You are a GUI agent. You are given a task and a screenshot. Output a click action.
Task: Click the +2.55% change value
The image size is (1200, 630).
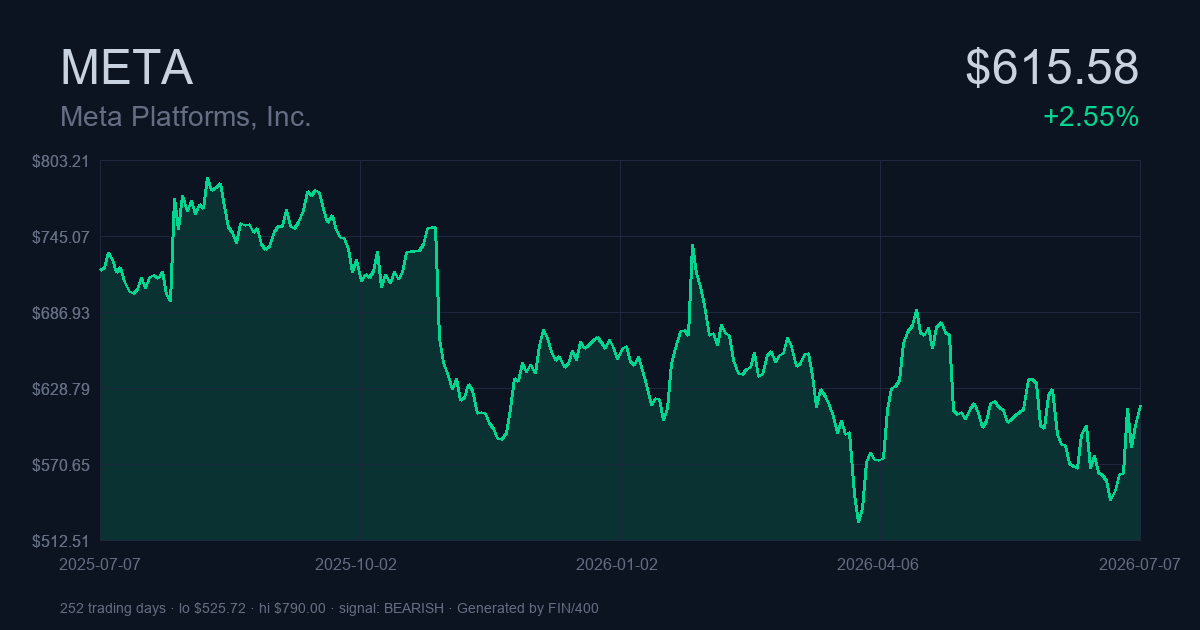pos(1091,117)
